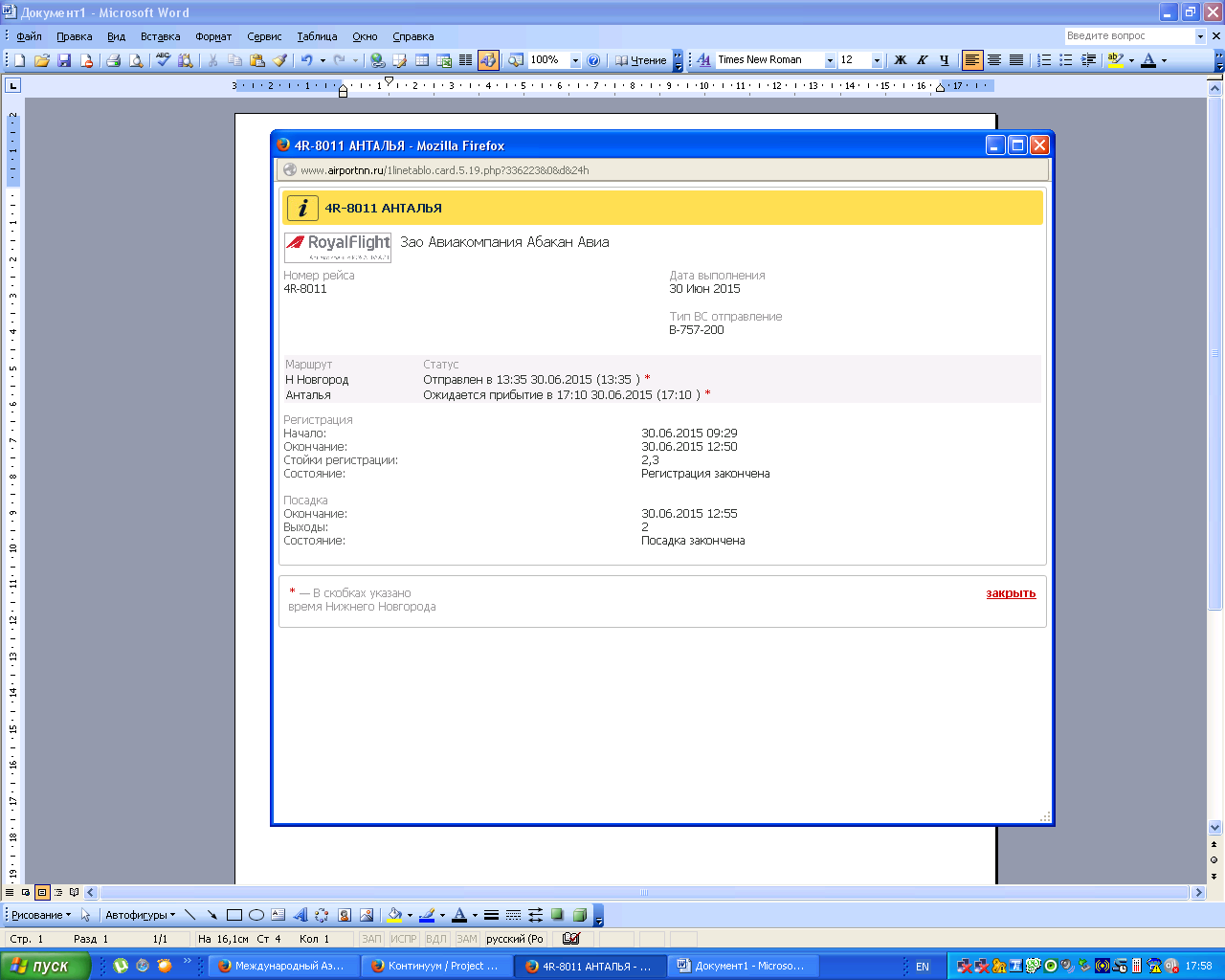Open fill color dropdown on Drawing toolbar
The width and height of the screenshot is (1225, 980).
(411, 915)
